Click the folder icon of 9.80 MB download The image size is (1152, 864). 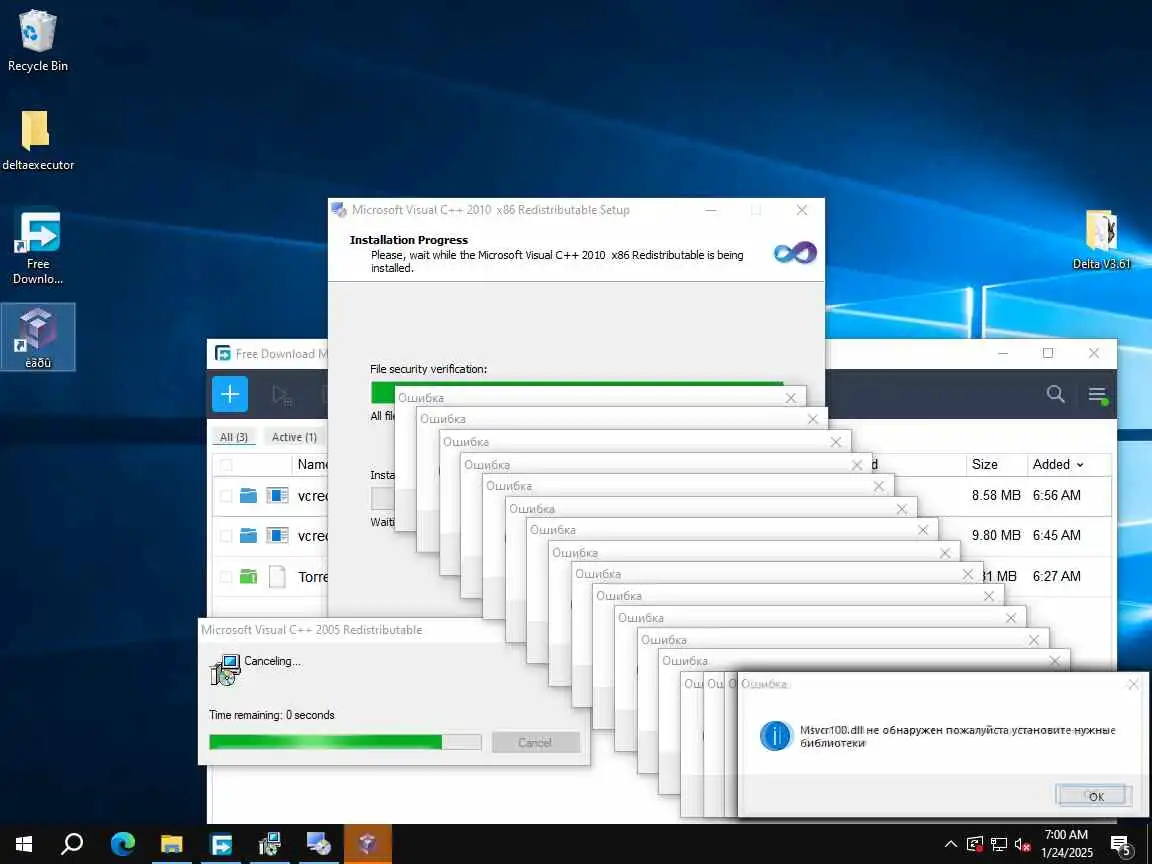[248, 535]
